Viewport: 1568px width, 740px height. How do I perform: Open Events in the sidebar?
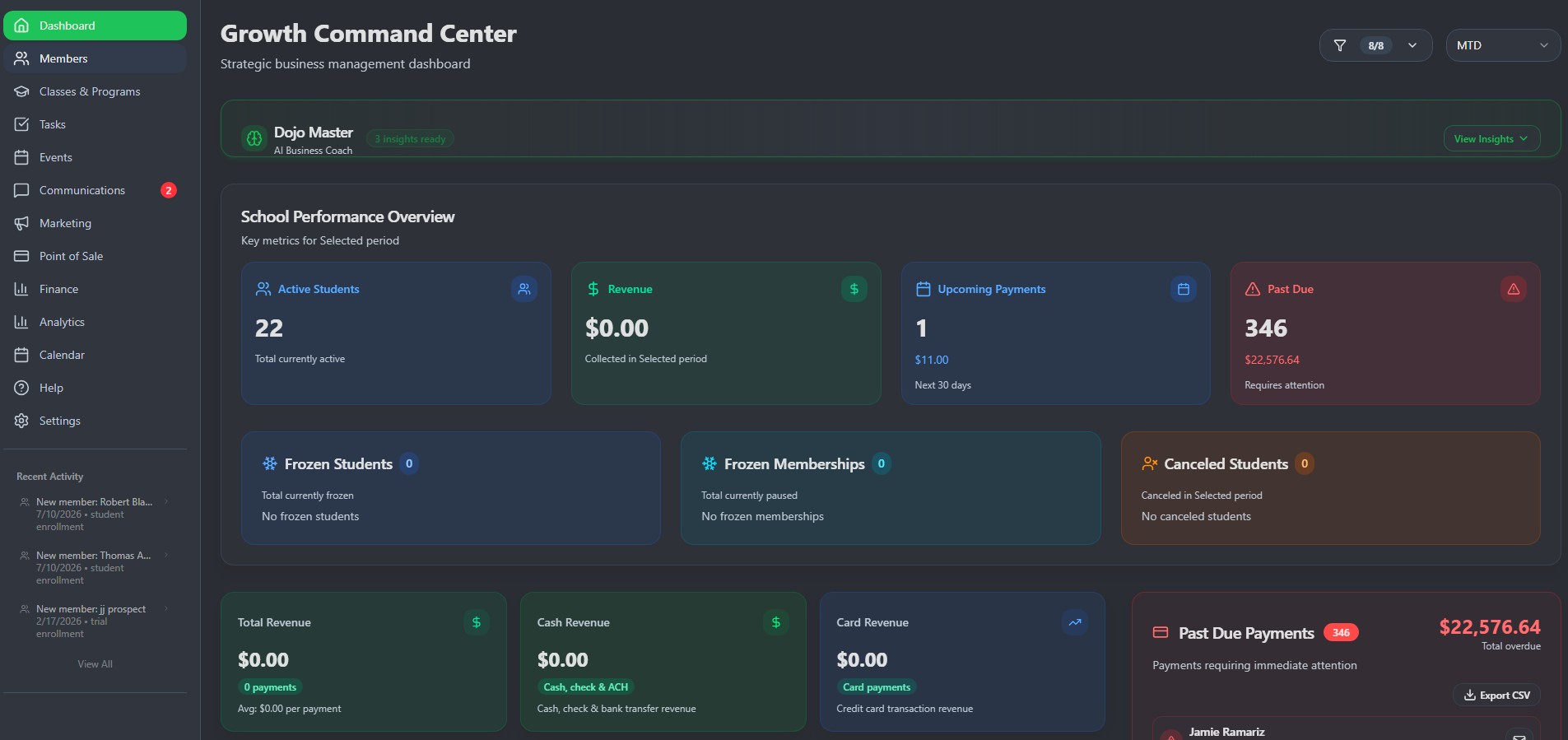click(95, 157)
